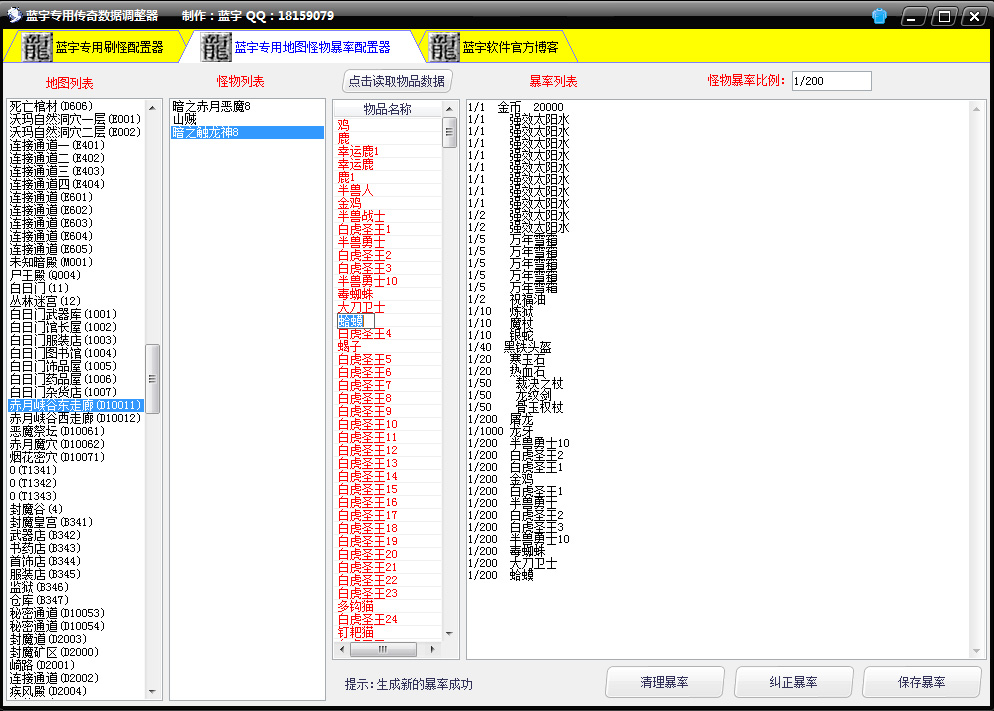Viewport: 994px width, 711px height.
Task: Switch to the 蓝宇专用刷怪配置器 tab
Action: tap(109, 47)
